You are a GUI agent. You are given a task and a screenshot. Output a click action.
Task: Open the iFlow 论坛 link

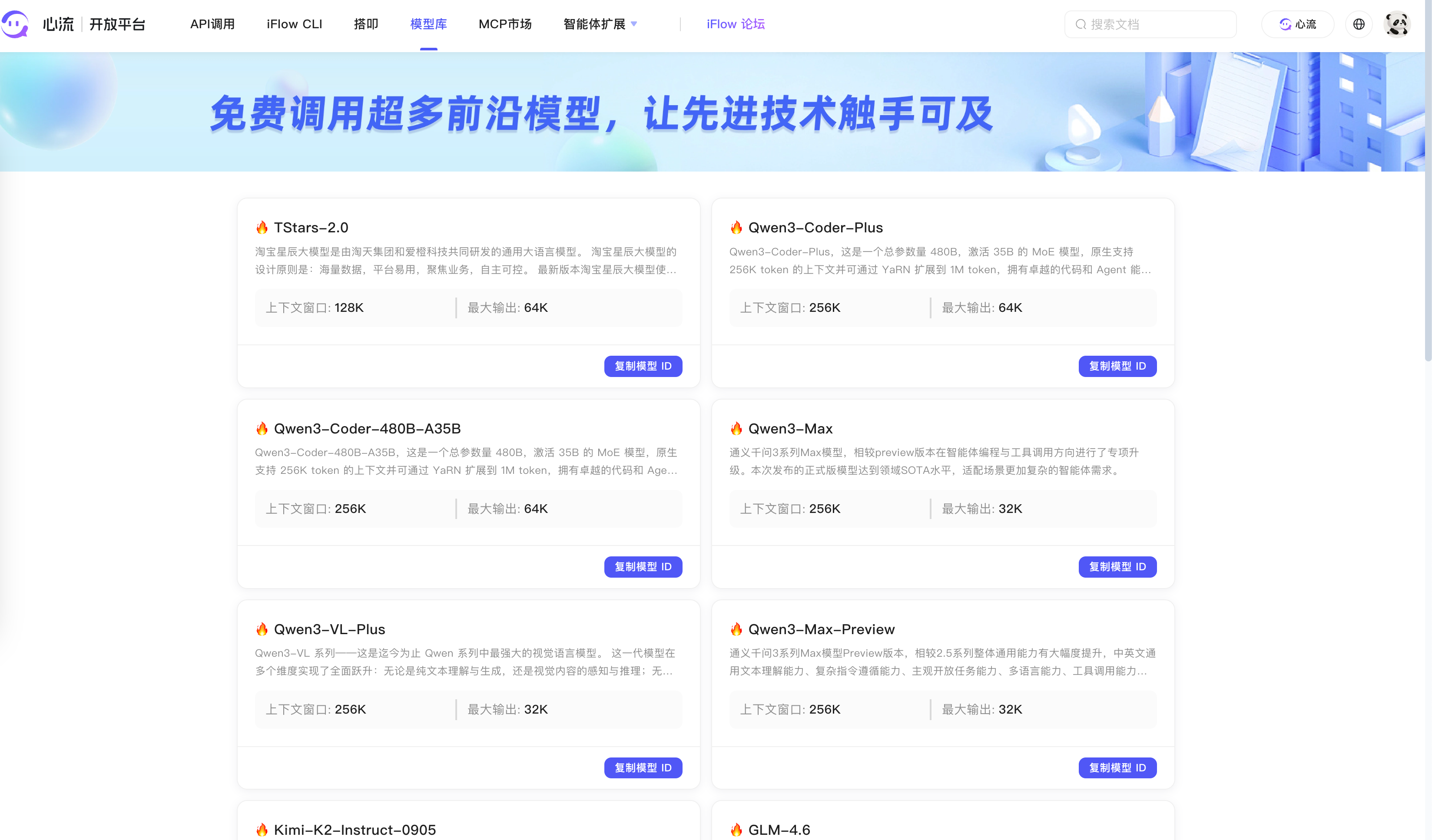pos(735,24)
